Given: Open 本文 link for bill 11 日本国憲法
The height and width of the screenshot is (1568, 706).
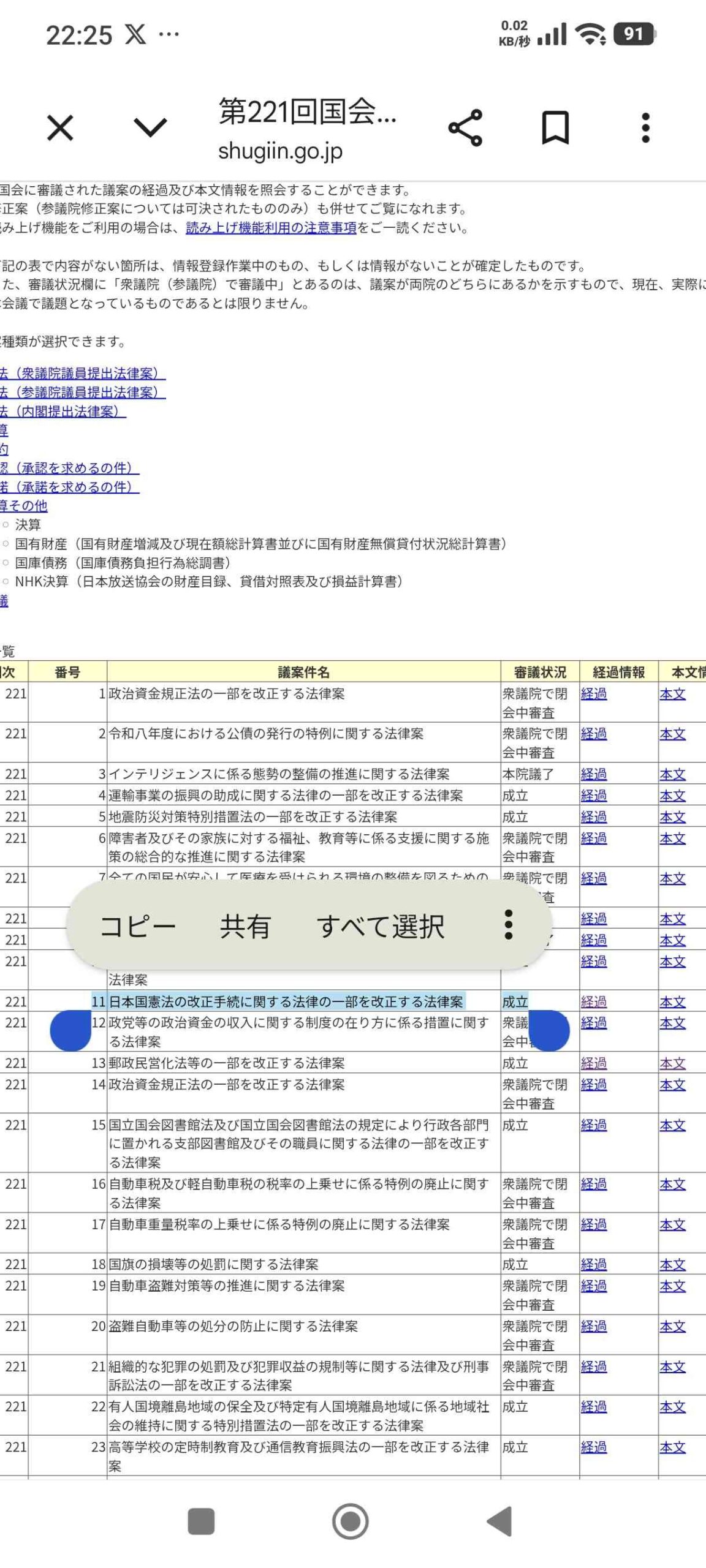Looking at the screenshot, I should (x=673, y=1002).
